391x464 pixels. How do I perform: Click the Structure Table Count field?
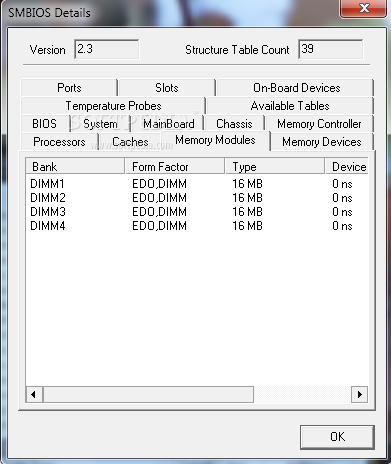[331, 49]
